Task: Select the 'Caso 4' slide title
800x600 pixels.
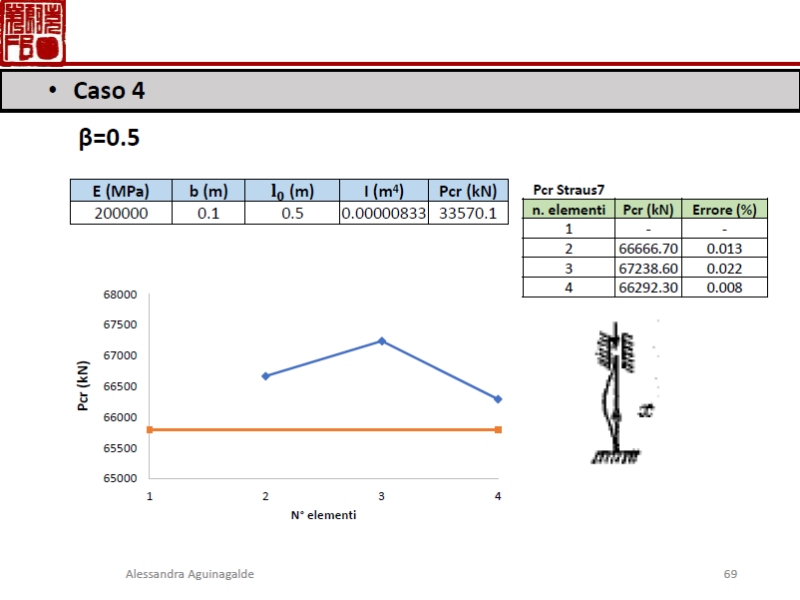Action: pyautogui.click(x=109, y=91)
